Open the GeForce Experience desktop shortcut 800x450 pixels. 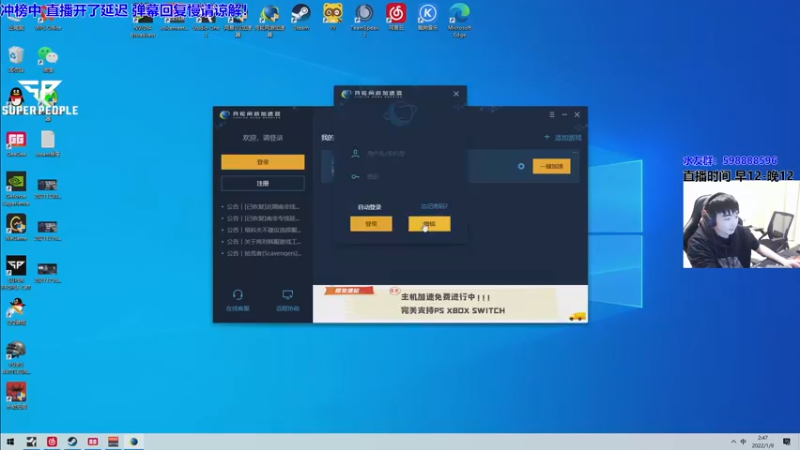click(x=16, y=189)
